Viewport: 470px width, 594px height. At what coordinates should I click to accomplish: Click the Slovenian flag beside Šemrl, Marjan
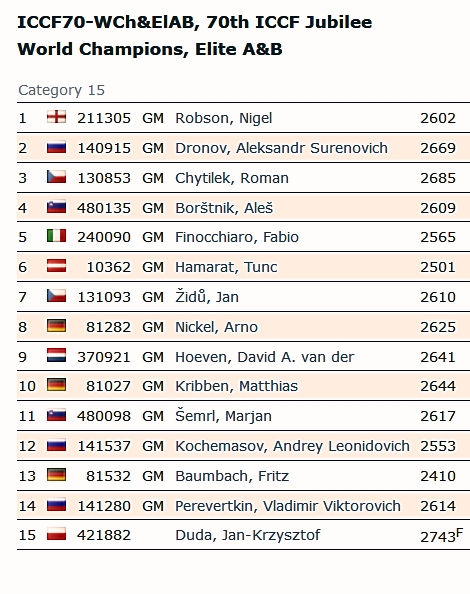[56, 415]
